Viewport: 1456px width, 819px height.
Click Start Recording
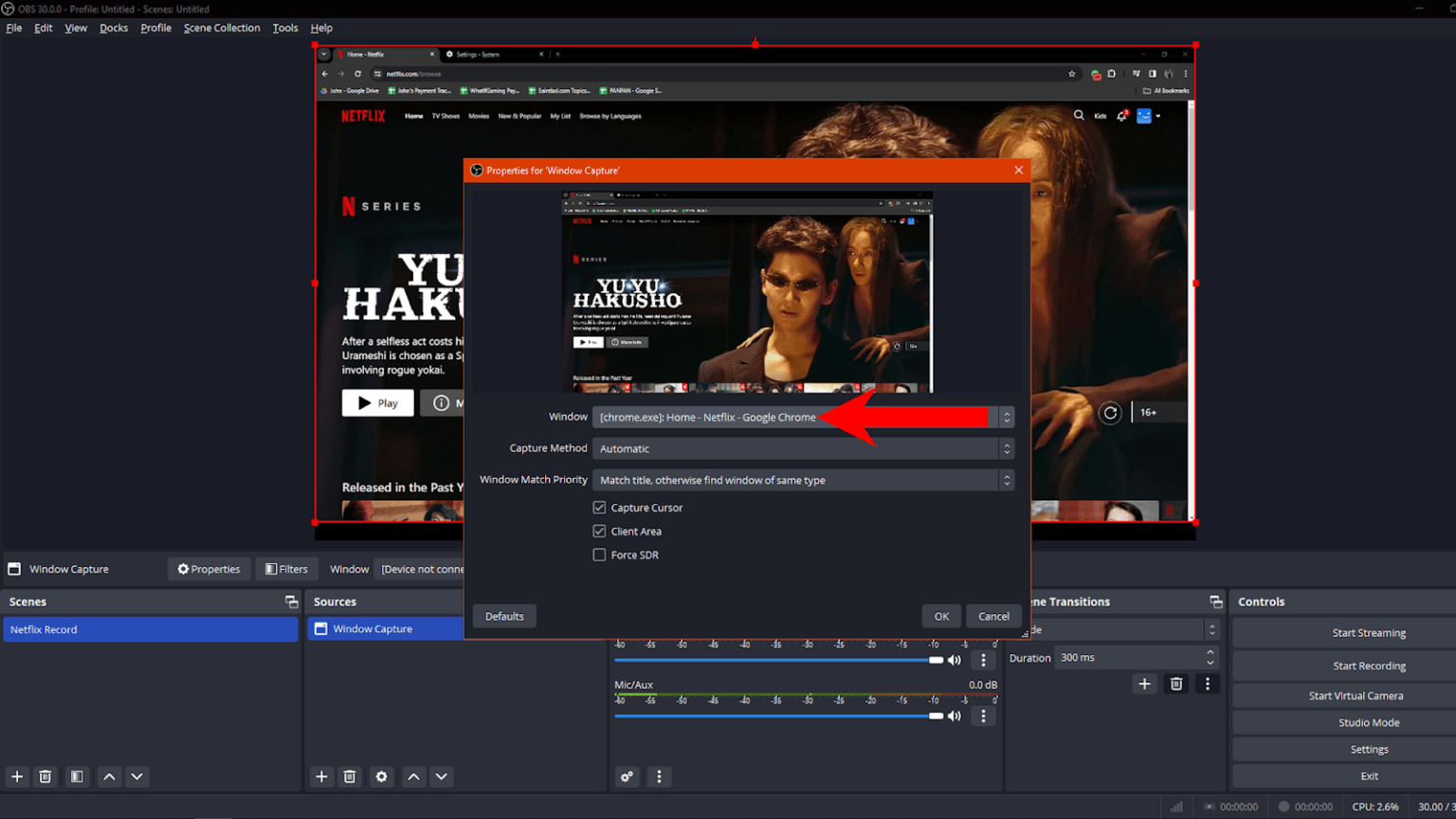tap(1369, 665)
